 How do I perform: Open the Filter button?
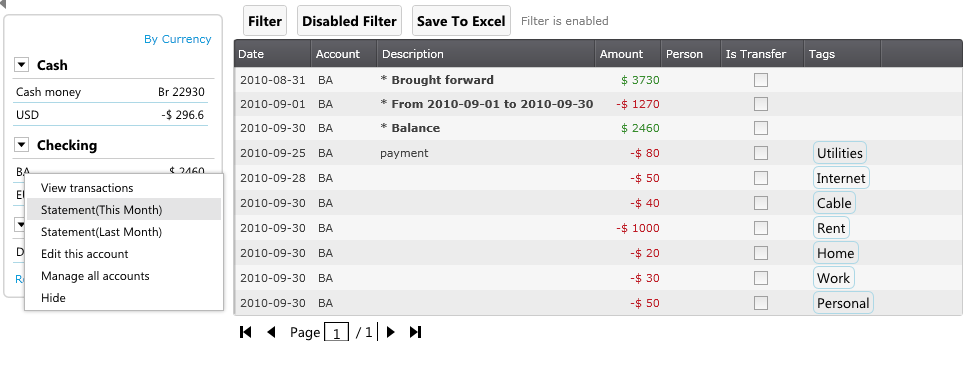pos(265,21)
